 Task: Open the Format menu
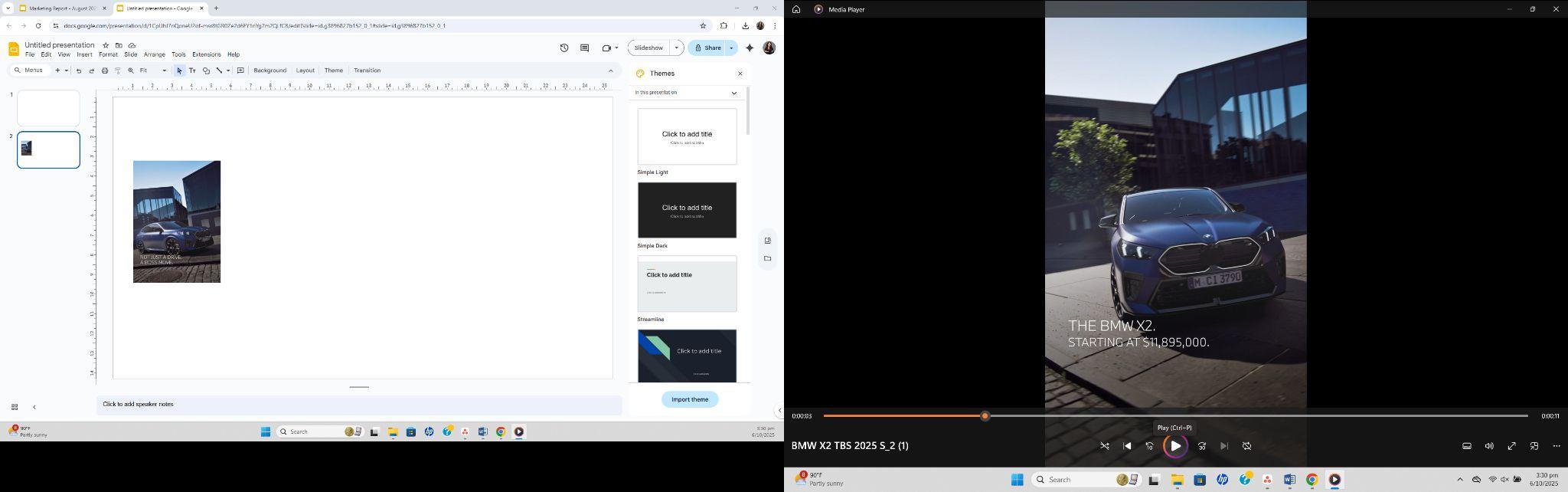(108, 54)
